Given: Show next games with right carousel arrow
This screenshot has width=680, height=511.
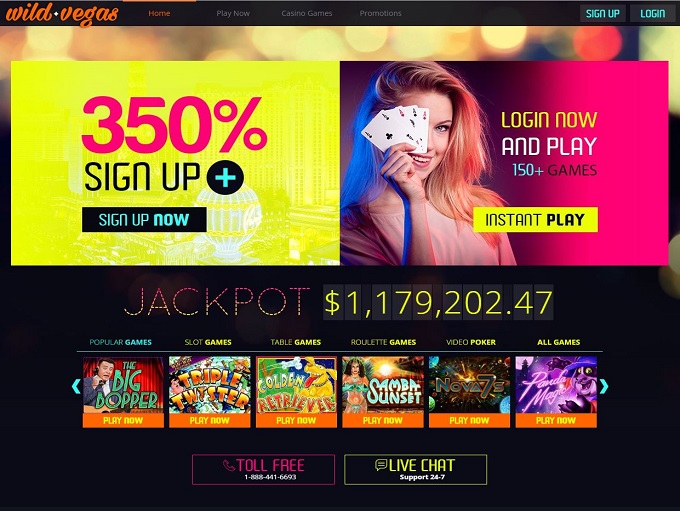Looking at the screenshot, I should [604, 386].
